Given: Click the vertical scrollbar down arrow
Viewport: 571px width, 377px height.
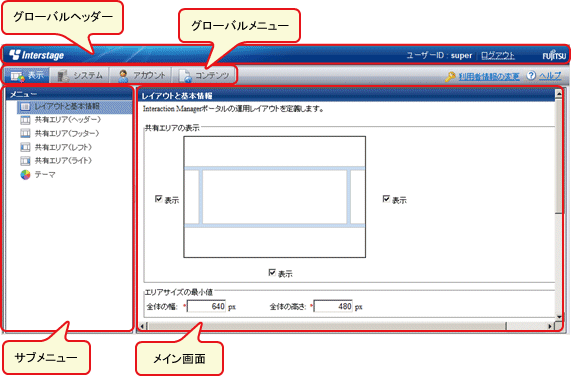Looking at the screenshot, I should (559, 317).
